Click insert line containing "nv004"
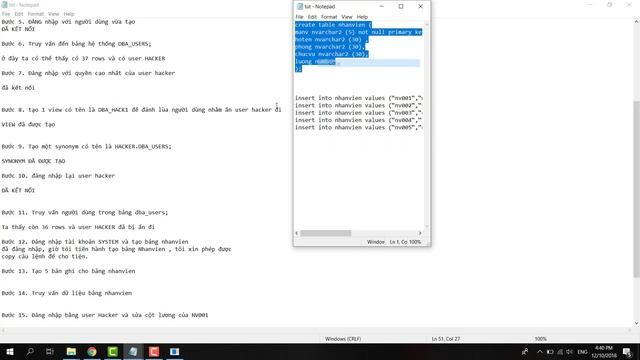Image resolution: width=640 pixels, height=360 pixels. (x=358, y=120)
